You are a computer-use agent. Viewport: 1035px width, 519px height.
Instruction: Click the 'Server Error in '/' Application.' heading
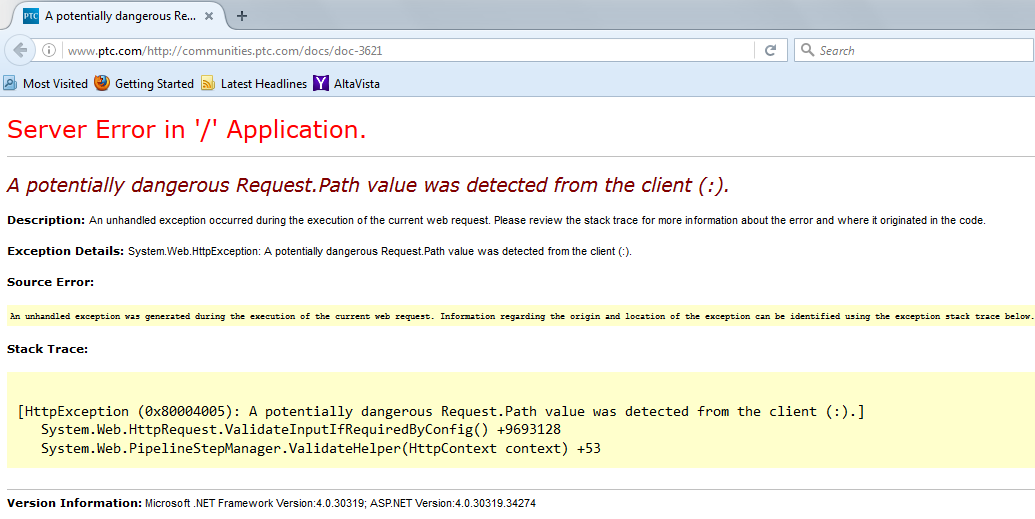point(187,129)
